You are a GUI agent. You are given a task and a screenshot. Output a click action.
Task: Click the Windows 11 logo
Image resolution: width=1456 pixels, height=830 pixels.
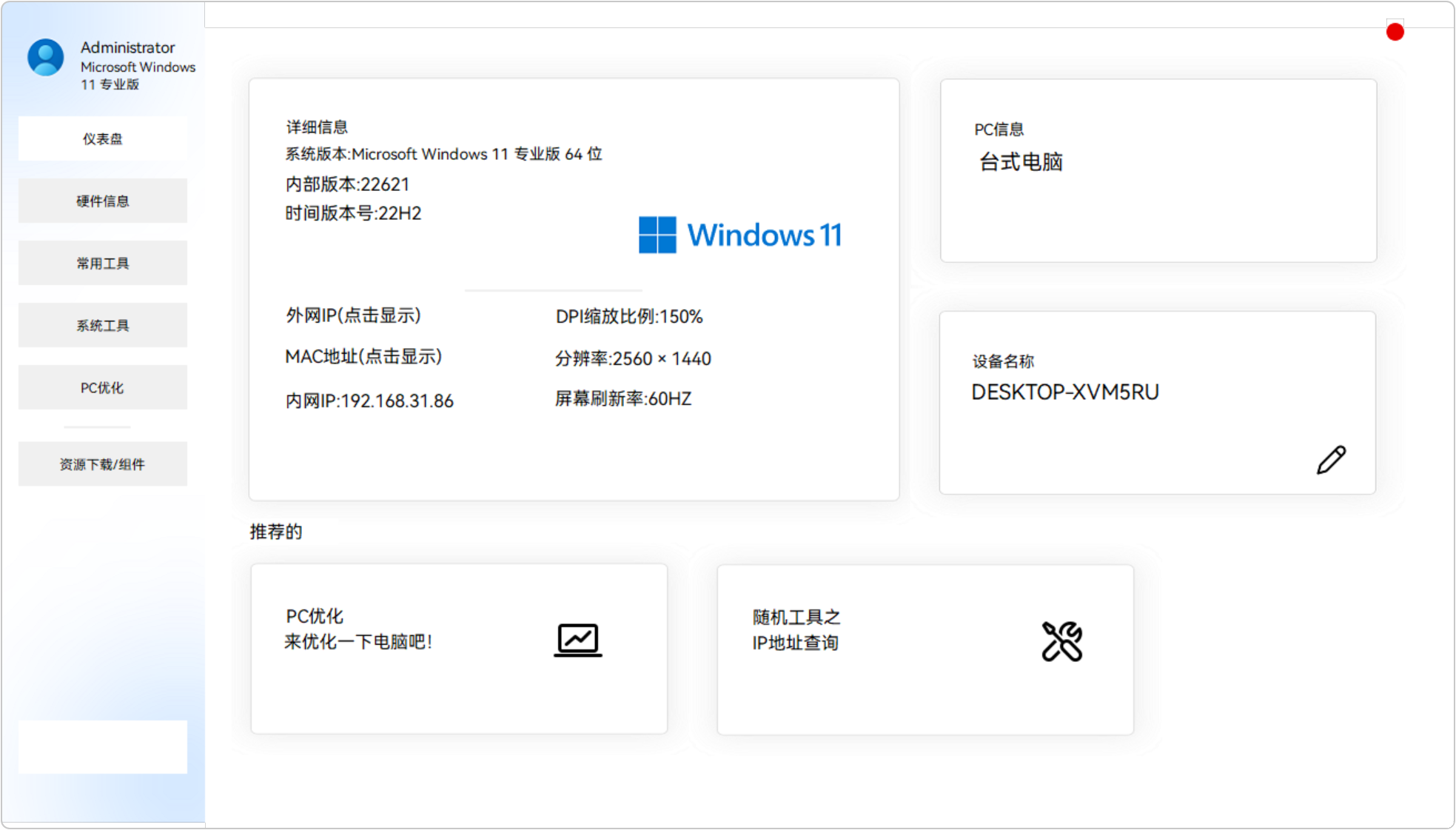(x=740, y=235)
